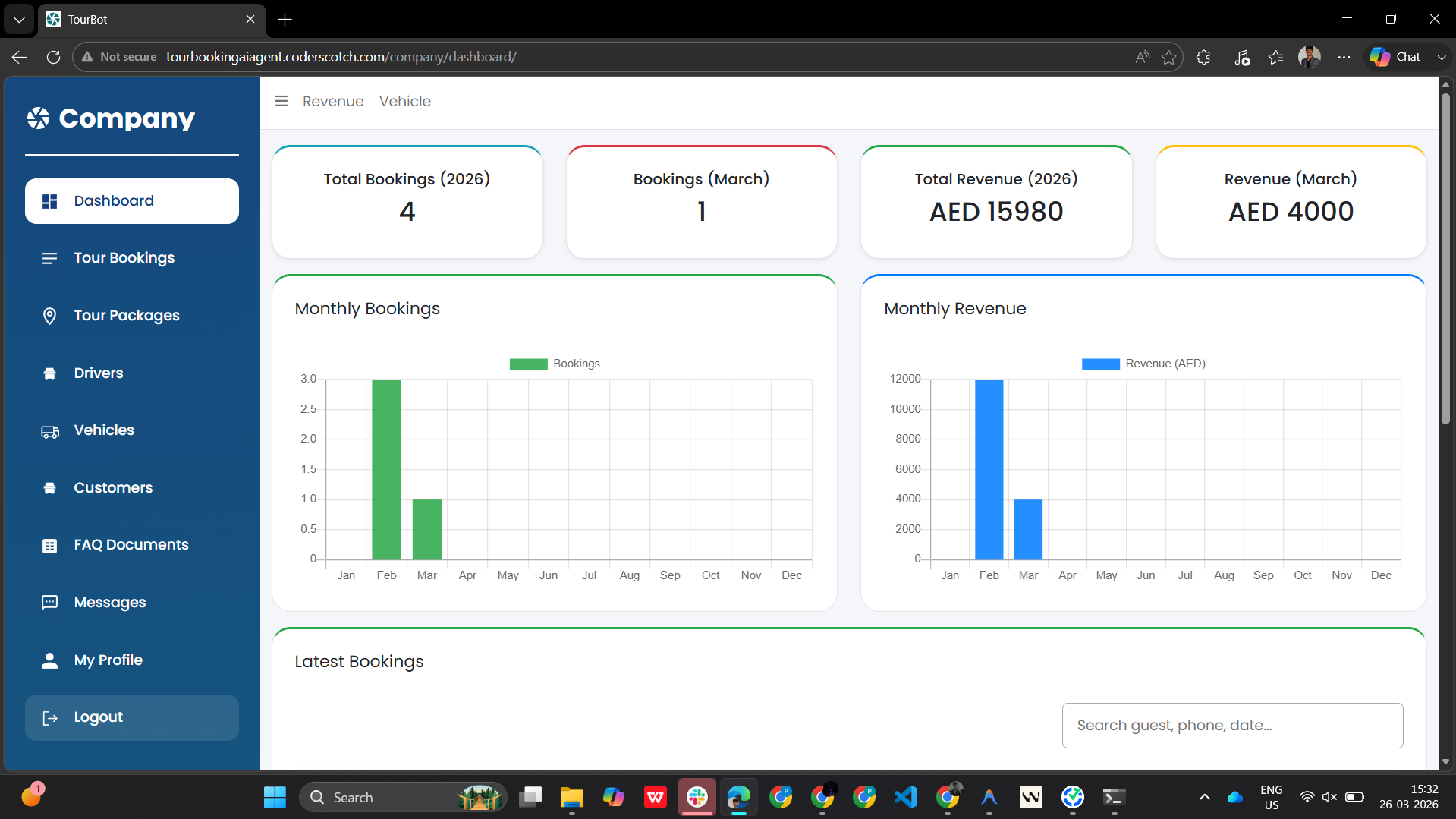The image size is (1456, 819).
Task: Open the clock and date panel
Action: pos(1409,797)
